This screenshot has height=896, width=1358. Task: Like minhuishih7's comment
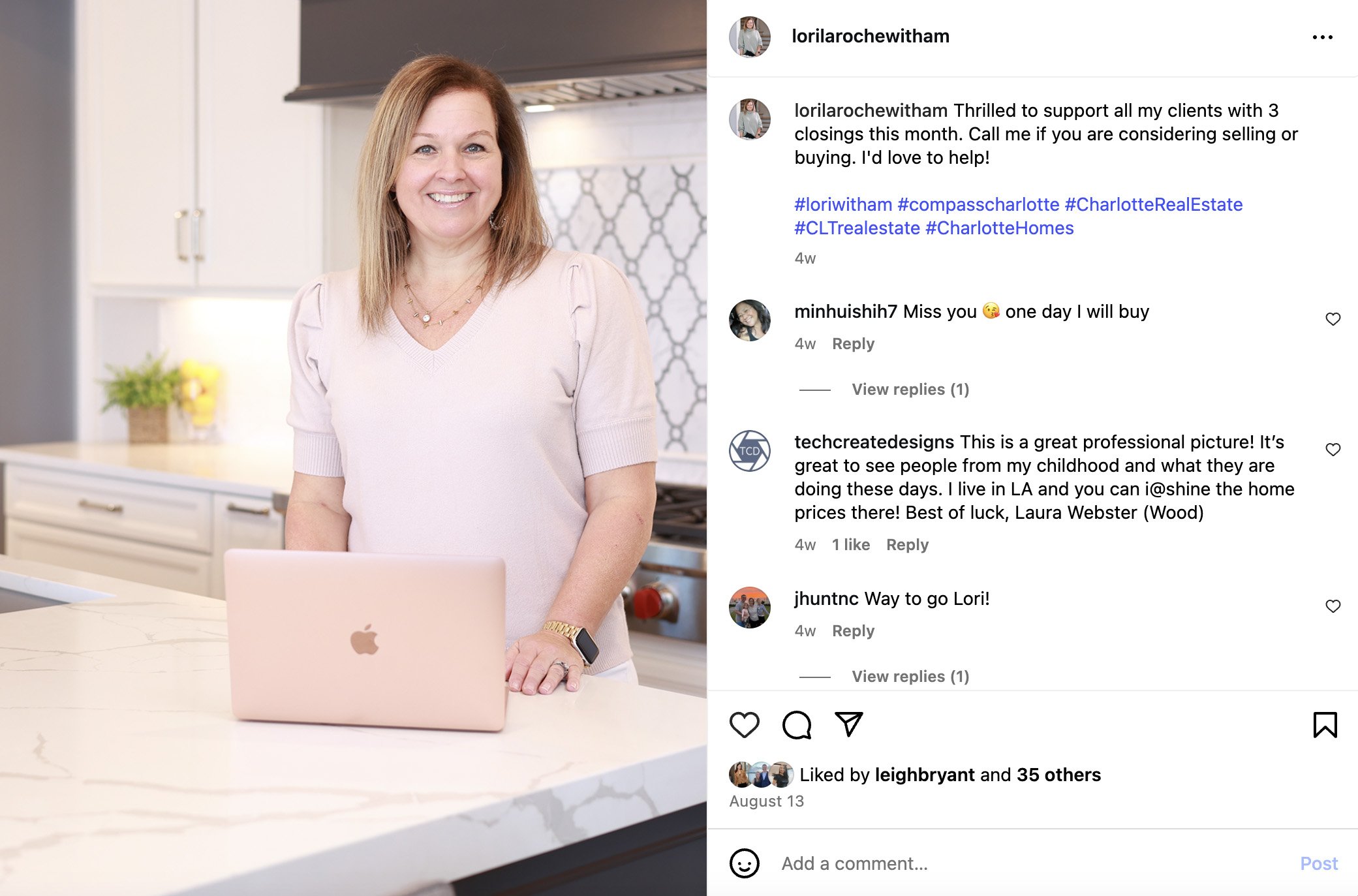(x=1333, y=319)
